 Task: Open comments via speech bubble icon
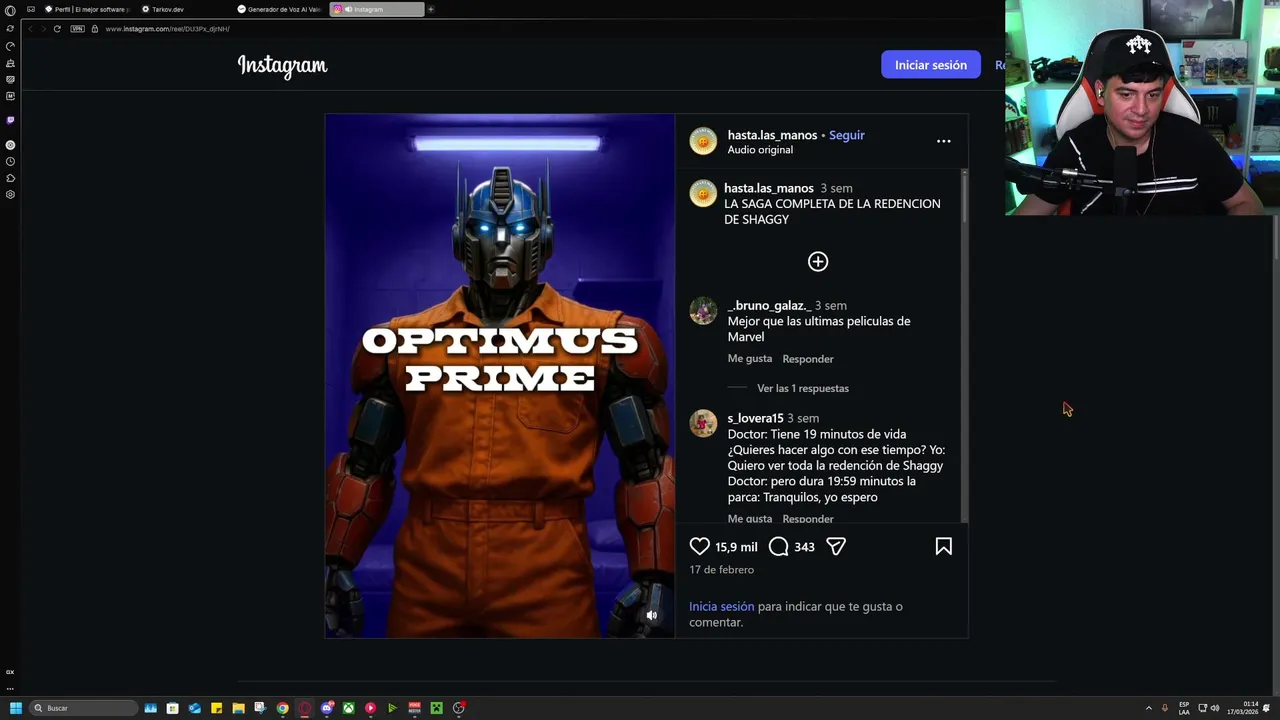pos(779,546)
